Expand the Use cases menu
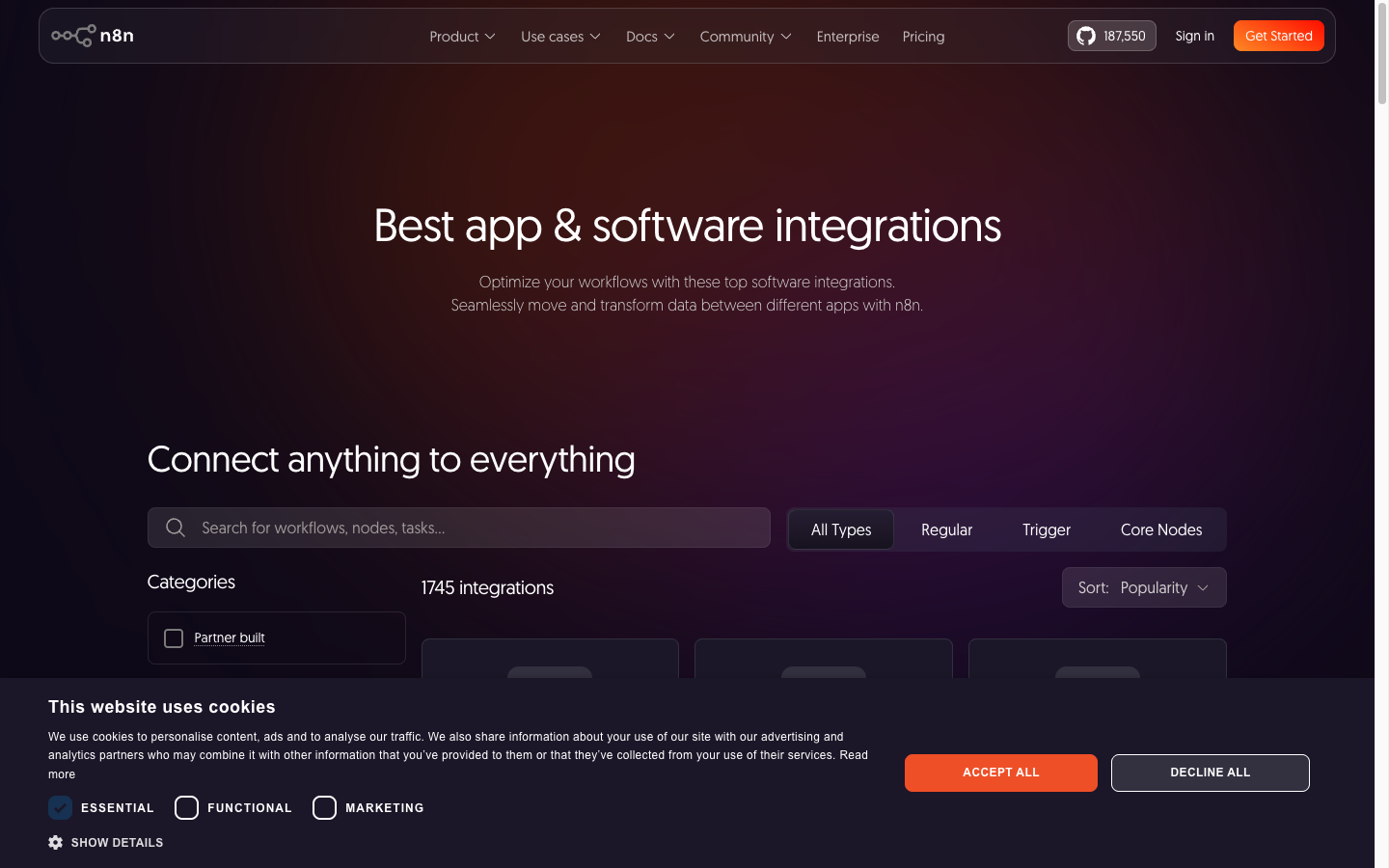Screen dimensions: 1389x868 [560, 37]
